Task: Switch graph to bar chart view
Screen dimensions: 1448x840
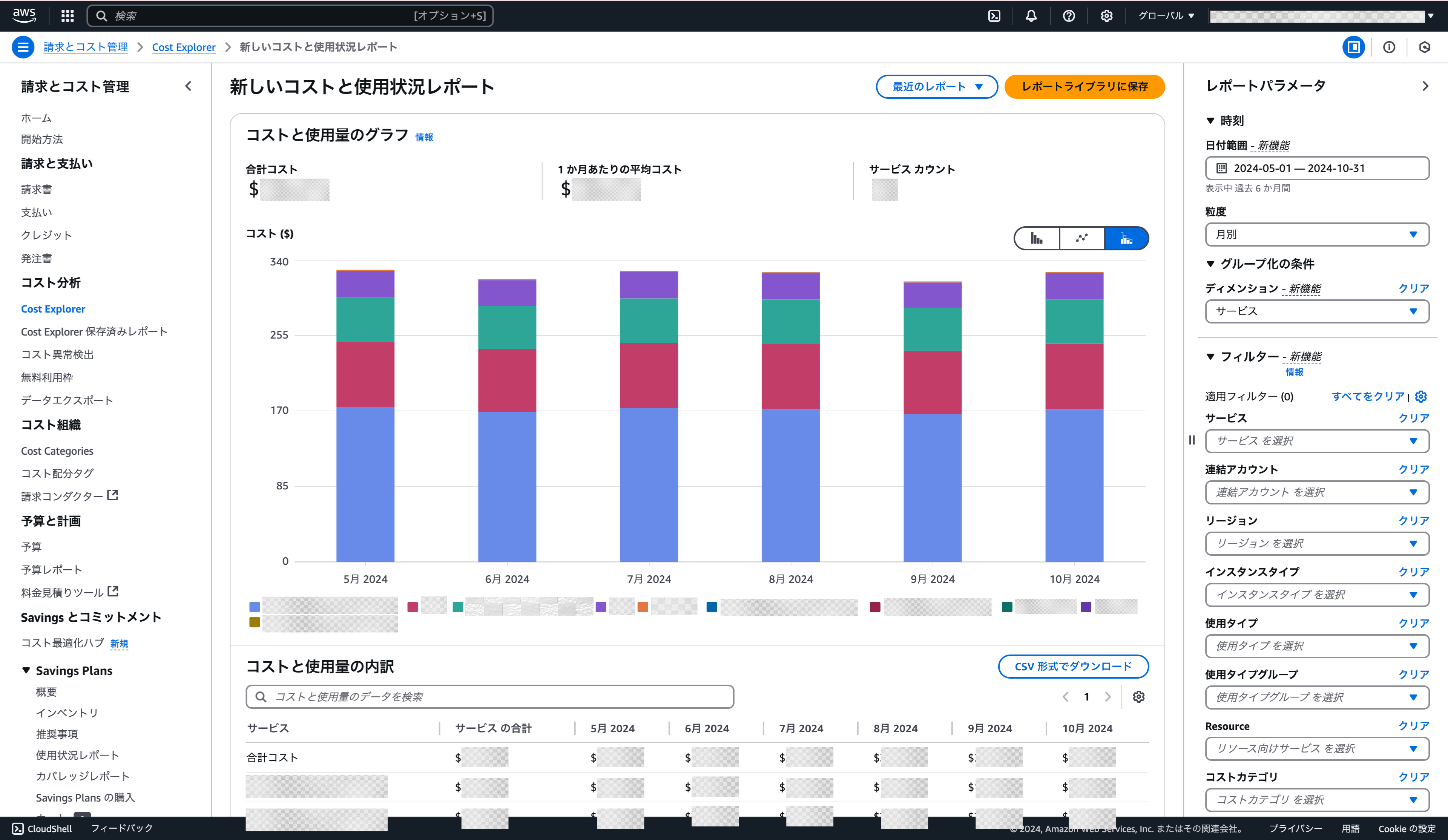Action: click(1037, 238)
